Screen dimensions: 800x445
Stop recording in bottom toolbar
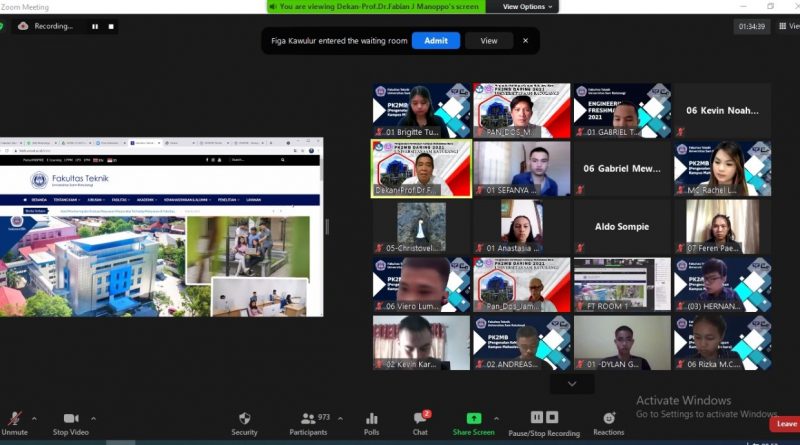click(552, 417)
